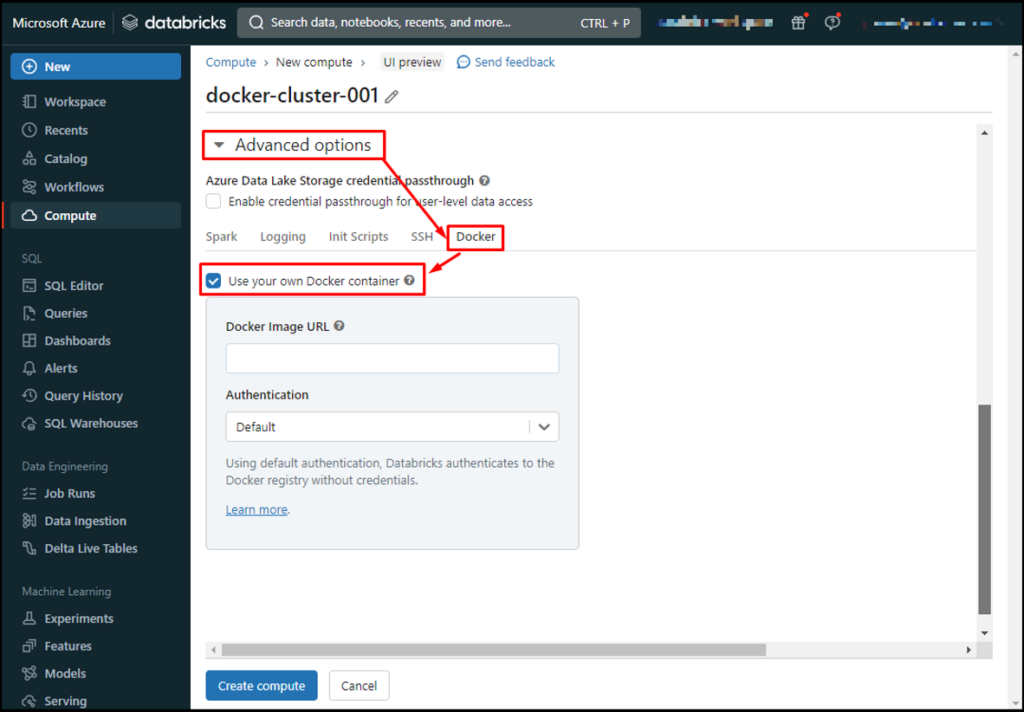Go to Compute breadcrumb link

click(x=231, y=62)
